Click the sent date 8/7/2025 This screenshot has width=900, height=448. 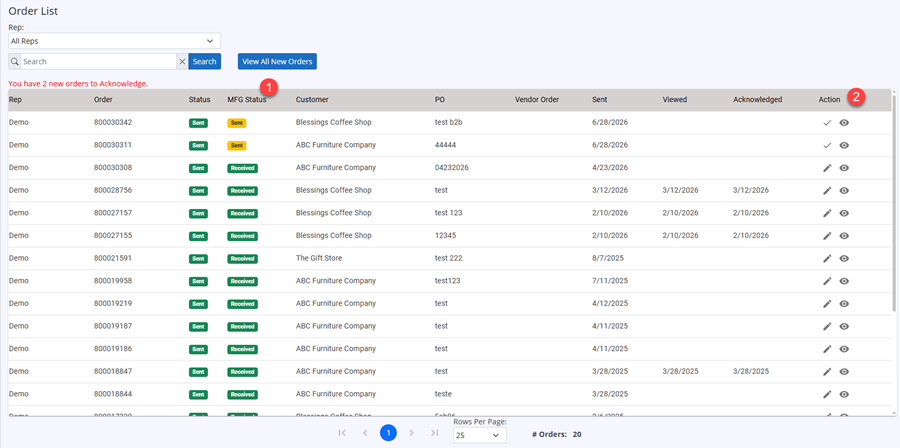pos(608,258)
